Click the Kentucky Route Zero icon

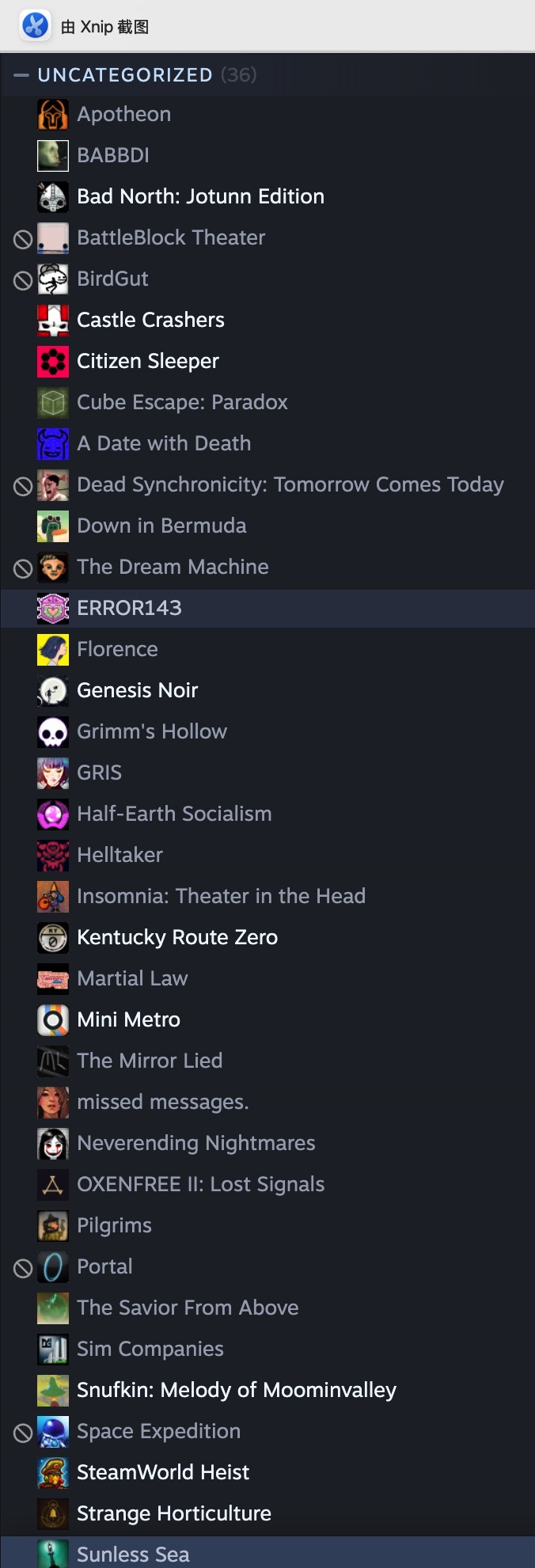pos(53,937)
